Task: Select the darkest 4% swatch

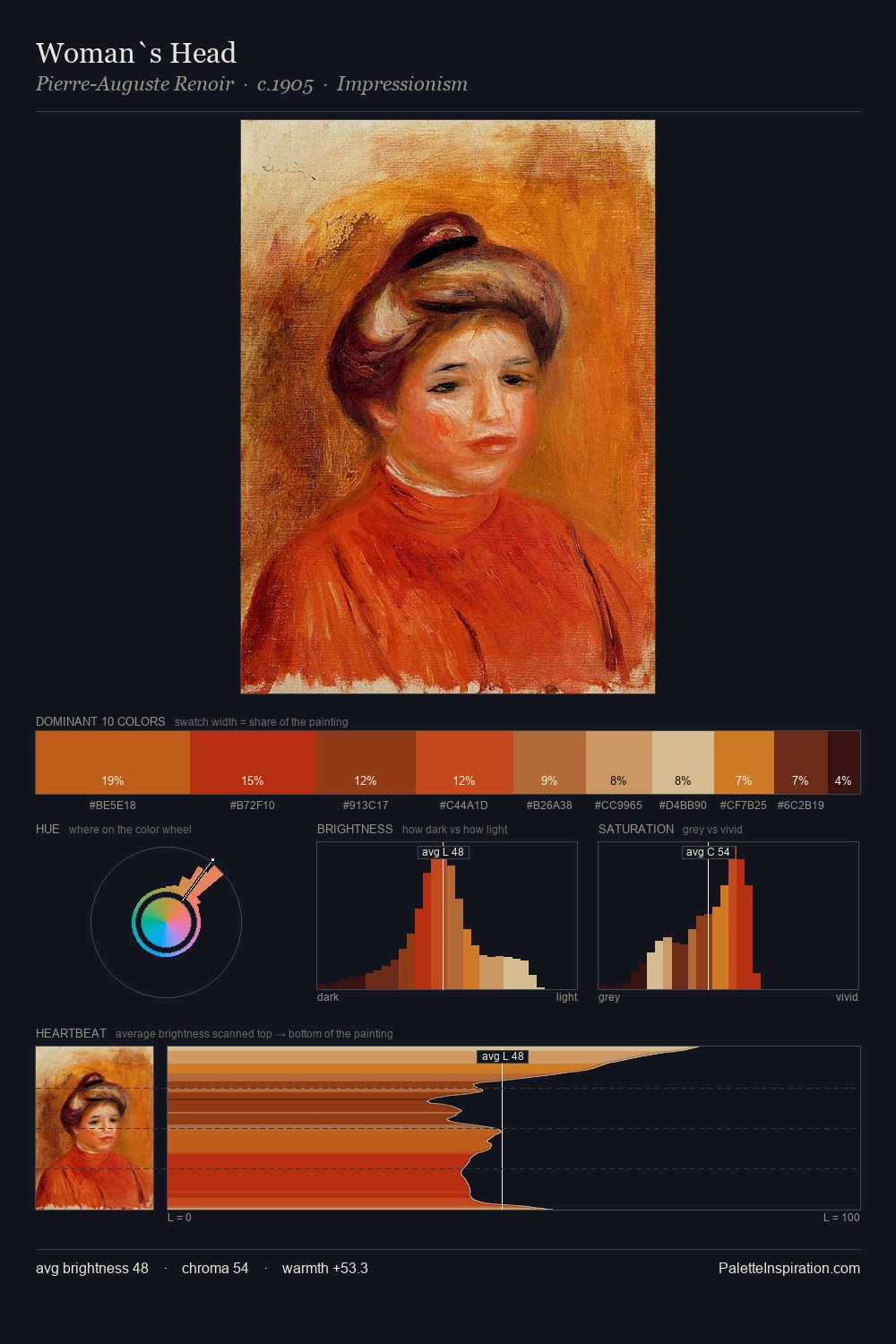Action: (844, 762)
